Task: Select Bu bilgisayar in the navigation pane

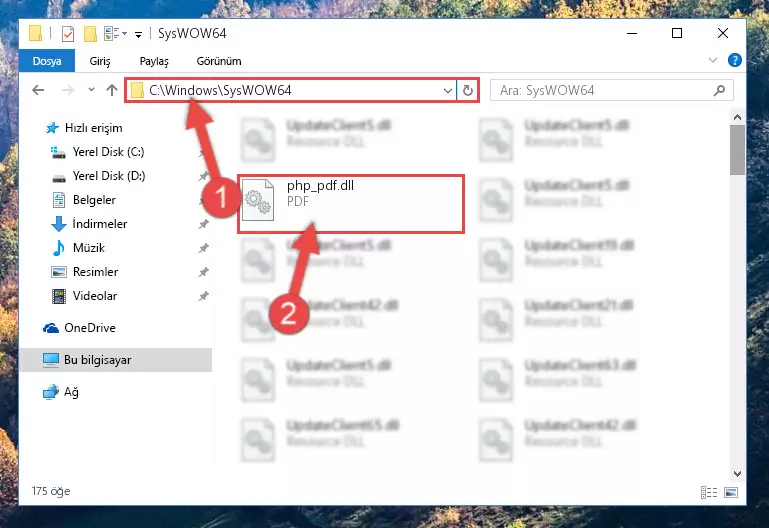Action: (115, 360)
